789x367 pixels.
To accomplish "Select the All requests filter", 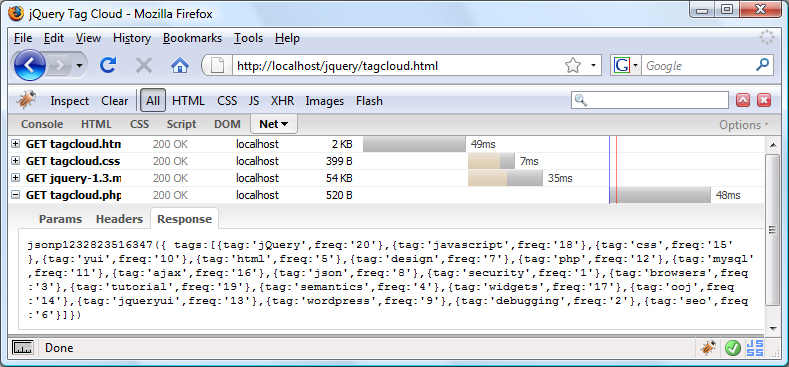I will [153, 101].
